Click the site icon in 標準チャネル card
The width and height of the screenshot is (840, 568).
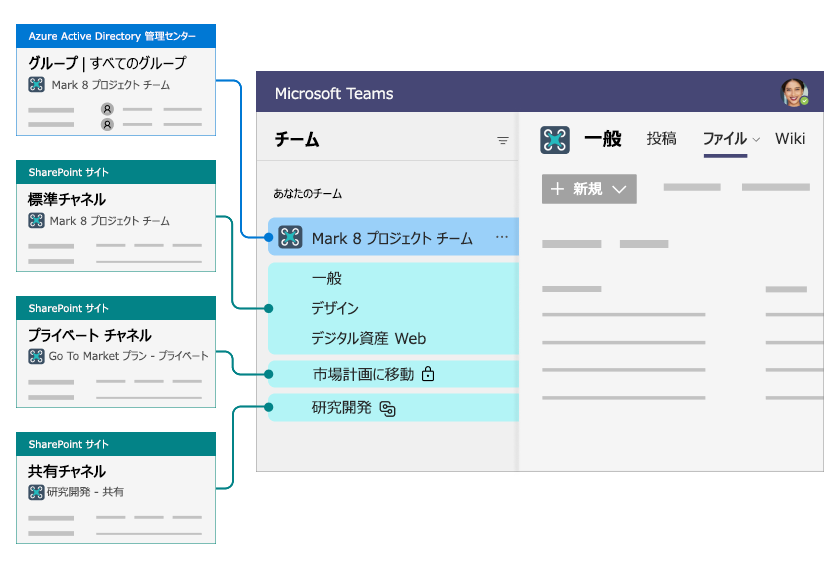pyautogui.click(x=36, y=220)
